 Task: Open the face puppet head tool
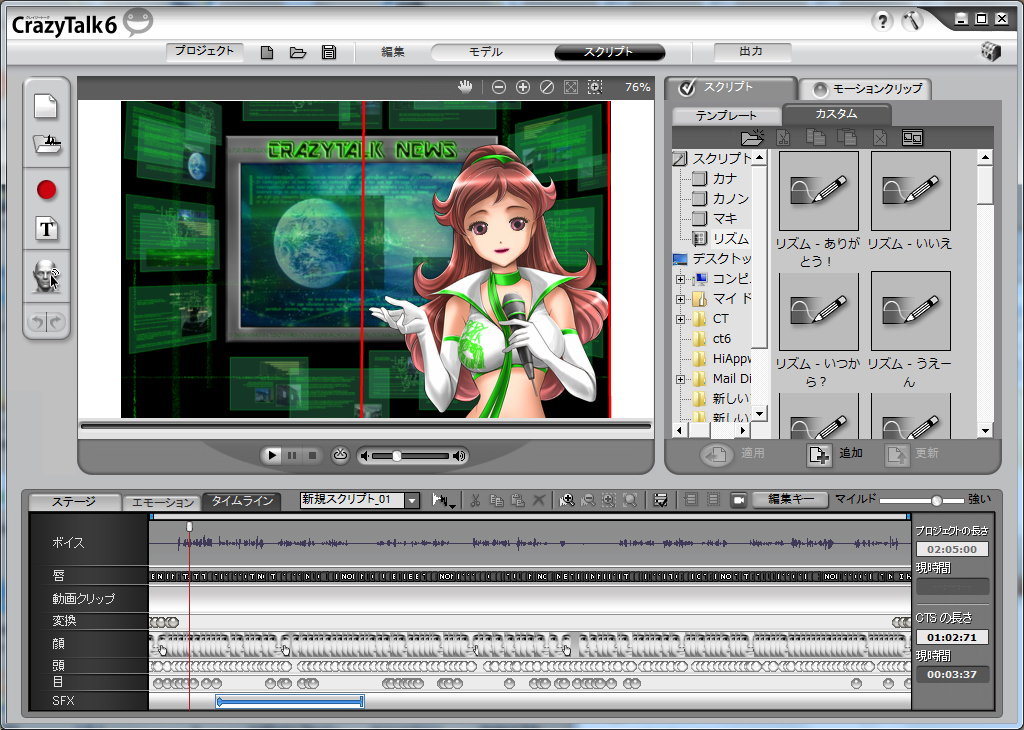pos(46,275)
